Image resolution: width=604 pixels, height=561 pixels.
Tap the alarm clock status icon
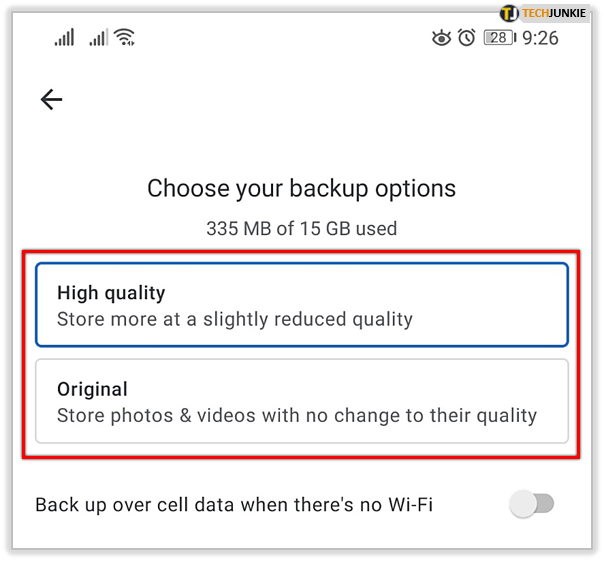467,38
